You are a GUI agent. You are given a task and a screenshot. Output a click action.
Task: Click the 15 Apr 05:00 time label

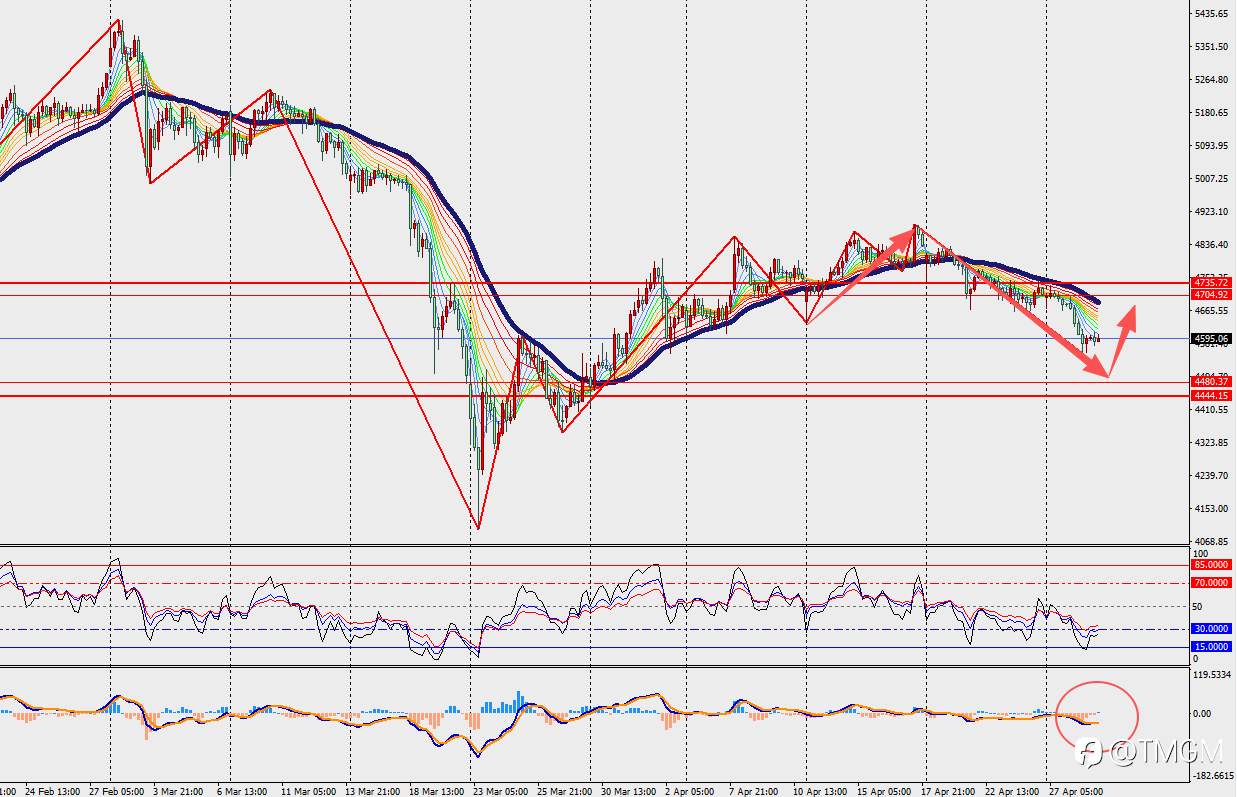[x=885, y=791]
